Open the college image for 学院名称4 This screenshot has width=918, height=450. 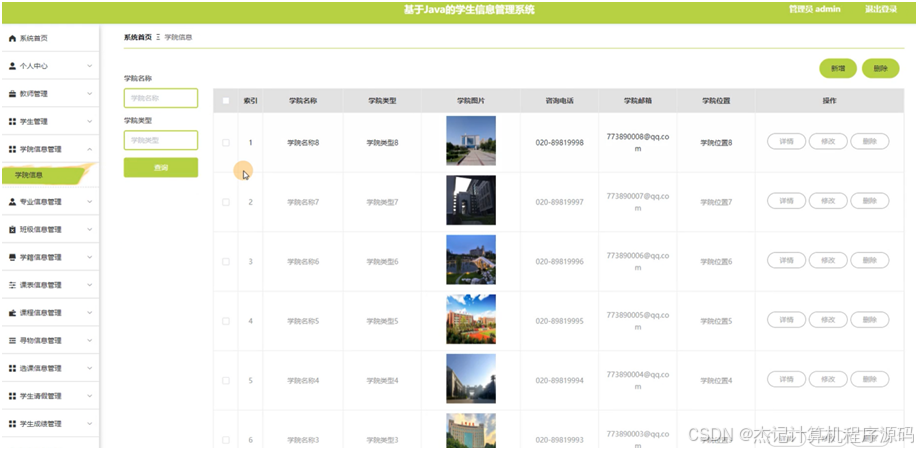(x=471, y=379)
